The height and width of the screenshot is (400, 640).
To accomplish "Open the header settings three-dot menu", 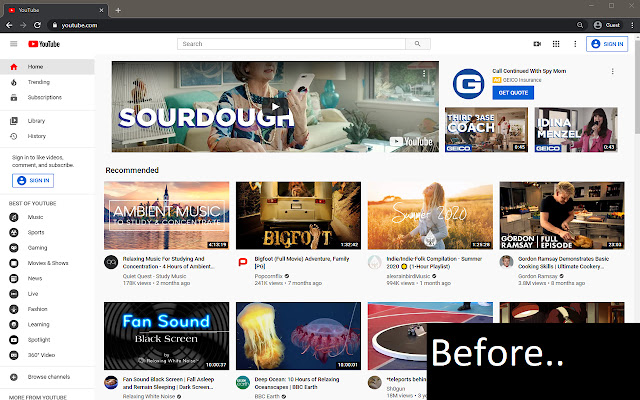I will [x=575, y=44].
